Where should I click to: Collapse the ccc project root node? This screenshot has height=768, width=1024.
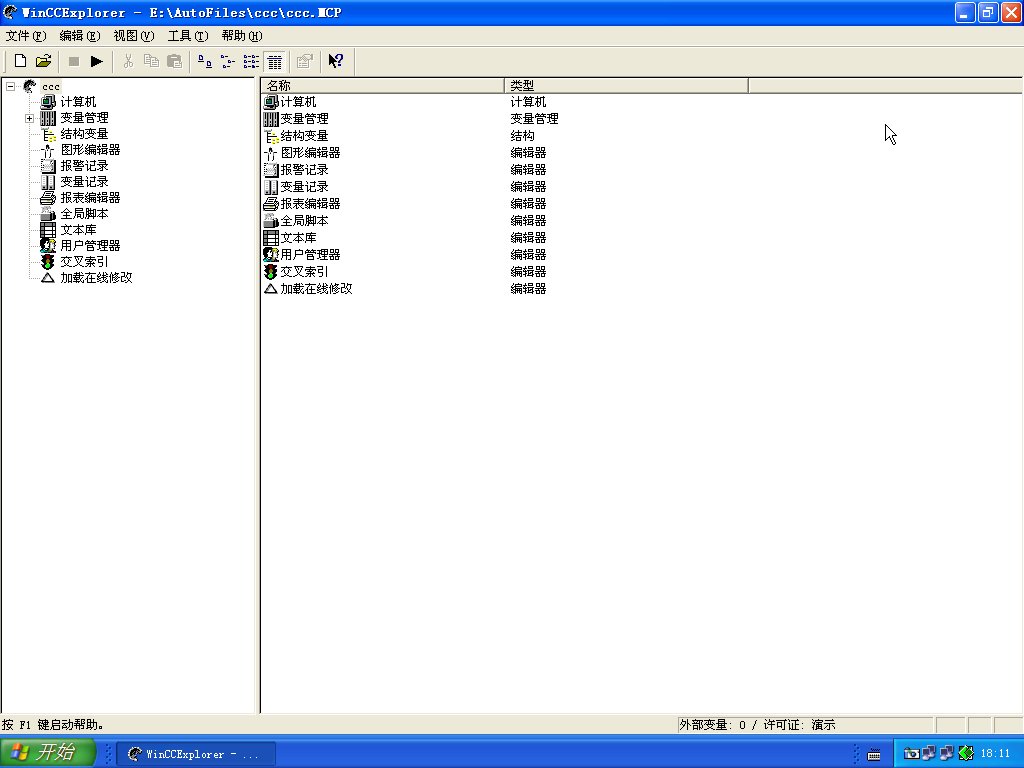pyautogui.click(x=10, y=86)
